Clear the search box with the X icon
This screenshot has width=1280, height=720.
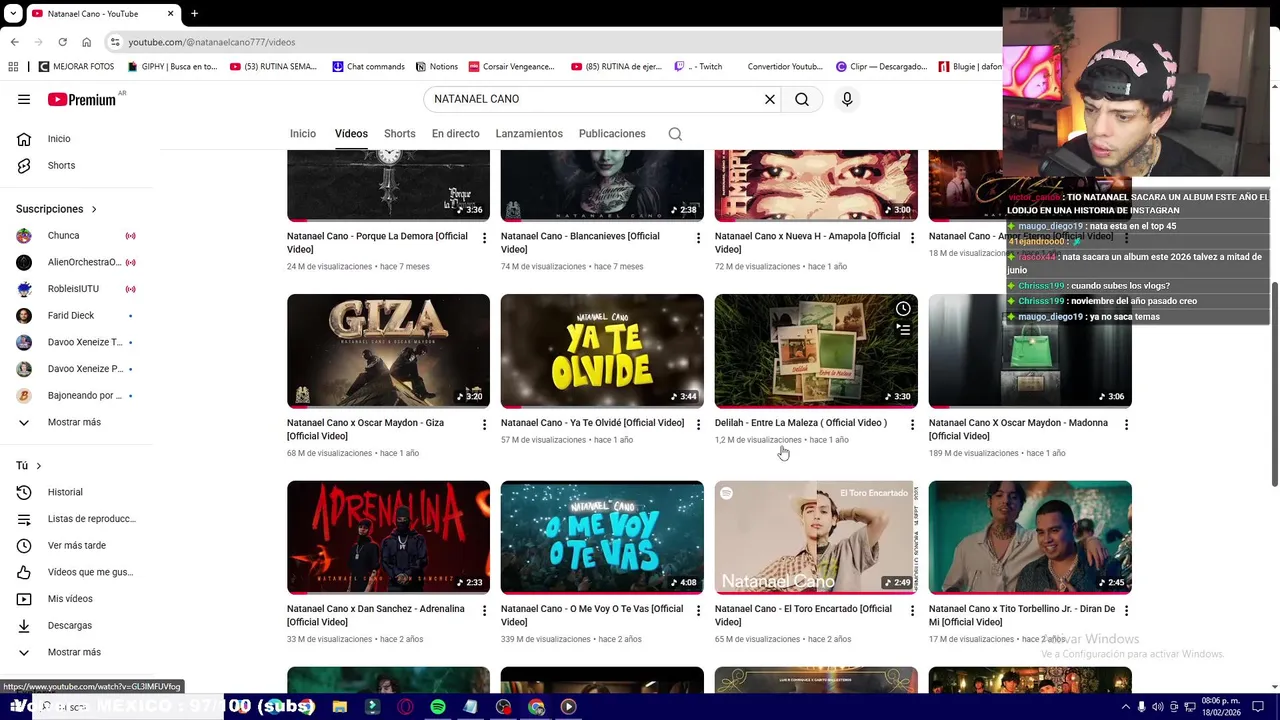click(x=770, y=99)
